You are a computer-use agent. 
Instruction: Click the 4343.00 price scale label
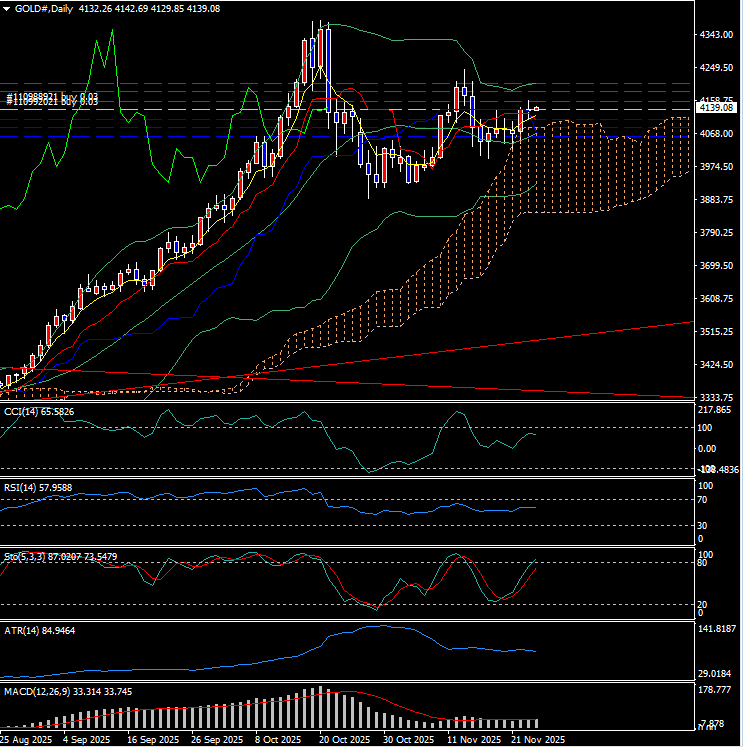[716, 35]
